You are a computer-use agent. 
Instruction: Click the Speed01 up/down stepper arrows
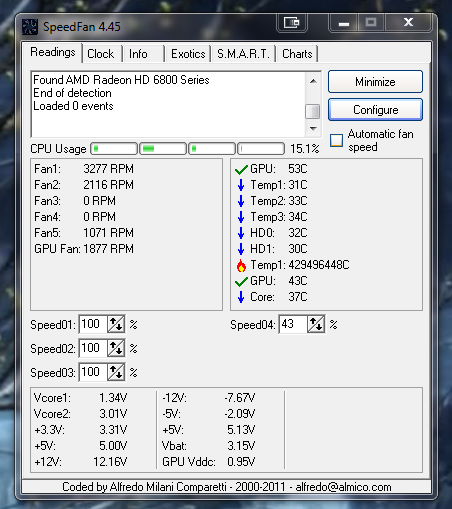[x=116, y=324]
